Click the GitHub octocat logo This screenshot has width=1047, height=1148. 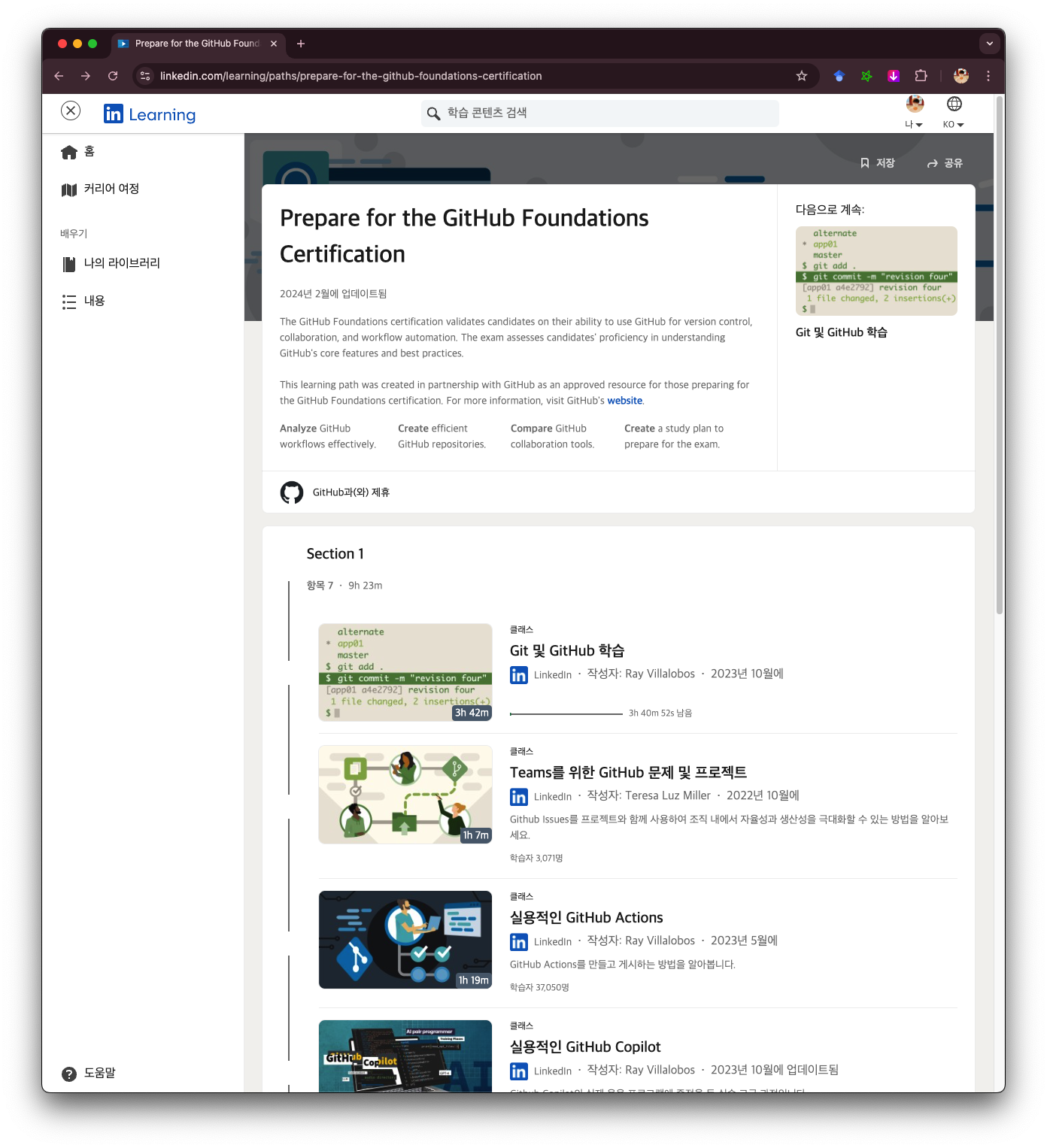tap(292, 492)
